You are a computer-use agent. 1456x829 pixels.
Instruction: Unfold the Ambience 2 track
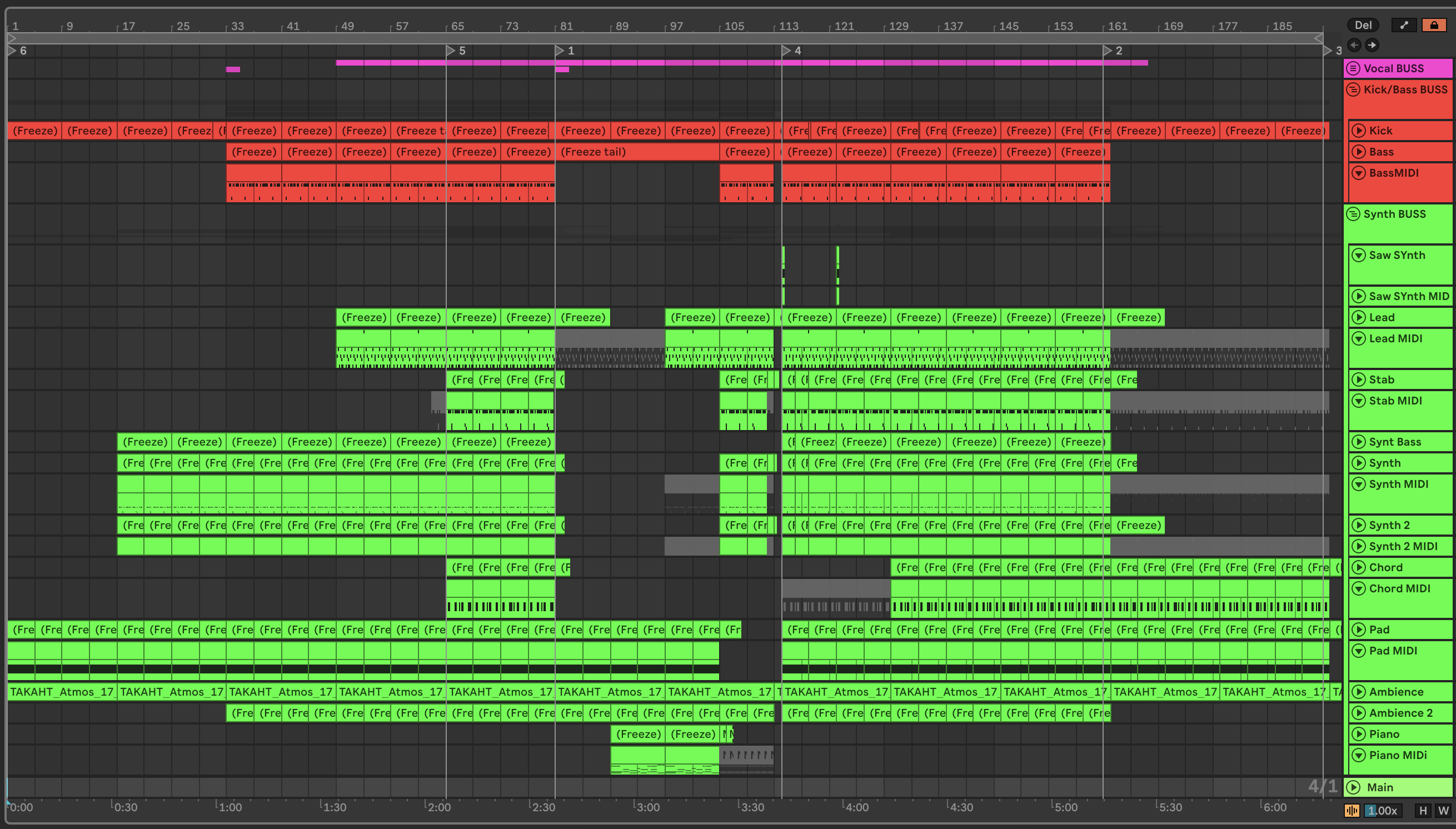(x=1359, y=713)
